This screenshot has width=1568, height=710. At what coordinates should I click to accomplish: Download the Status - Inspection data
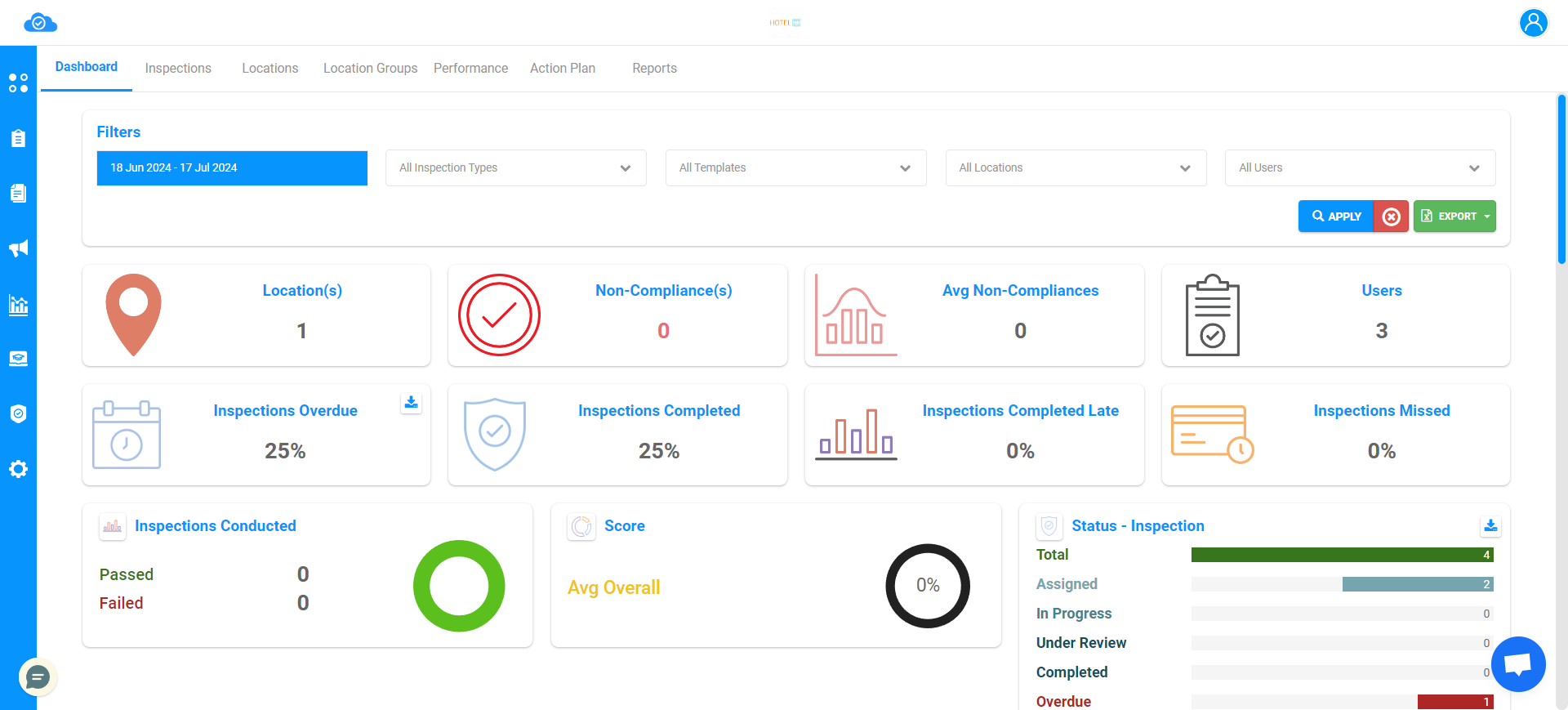pyautogui.click(x=1490, y=525)
